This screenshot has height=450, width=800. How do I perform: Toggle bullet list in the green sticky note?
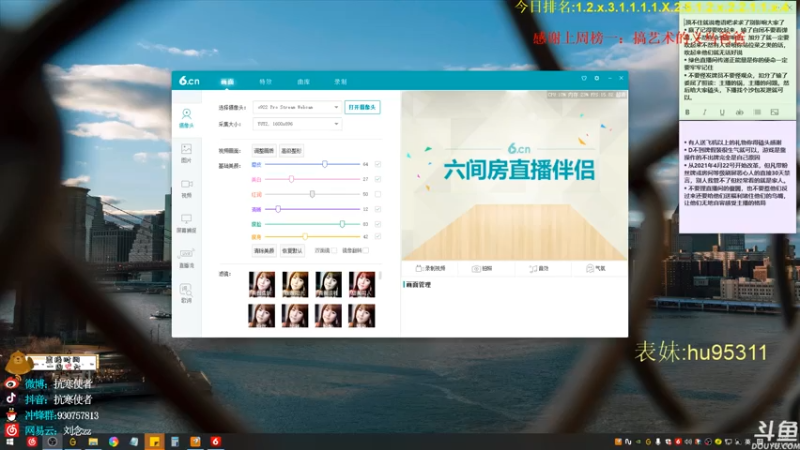pyautogui.click(x=757, y=112)
